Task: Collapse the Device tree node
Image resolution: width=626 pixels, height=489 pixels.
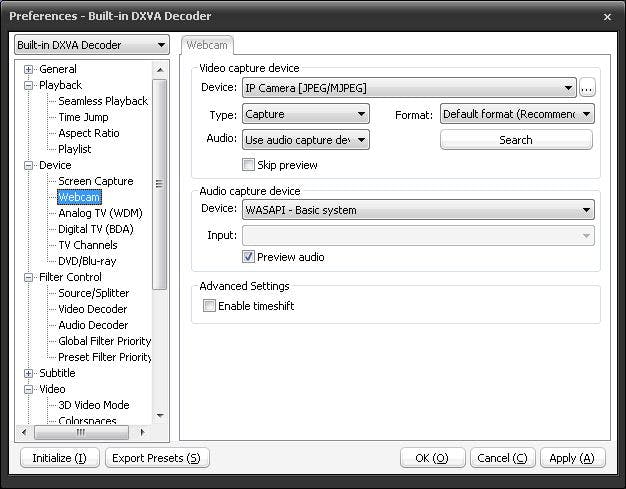Action: click(x=28, y=165)
